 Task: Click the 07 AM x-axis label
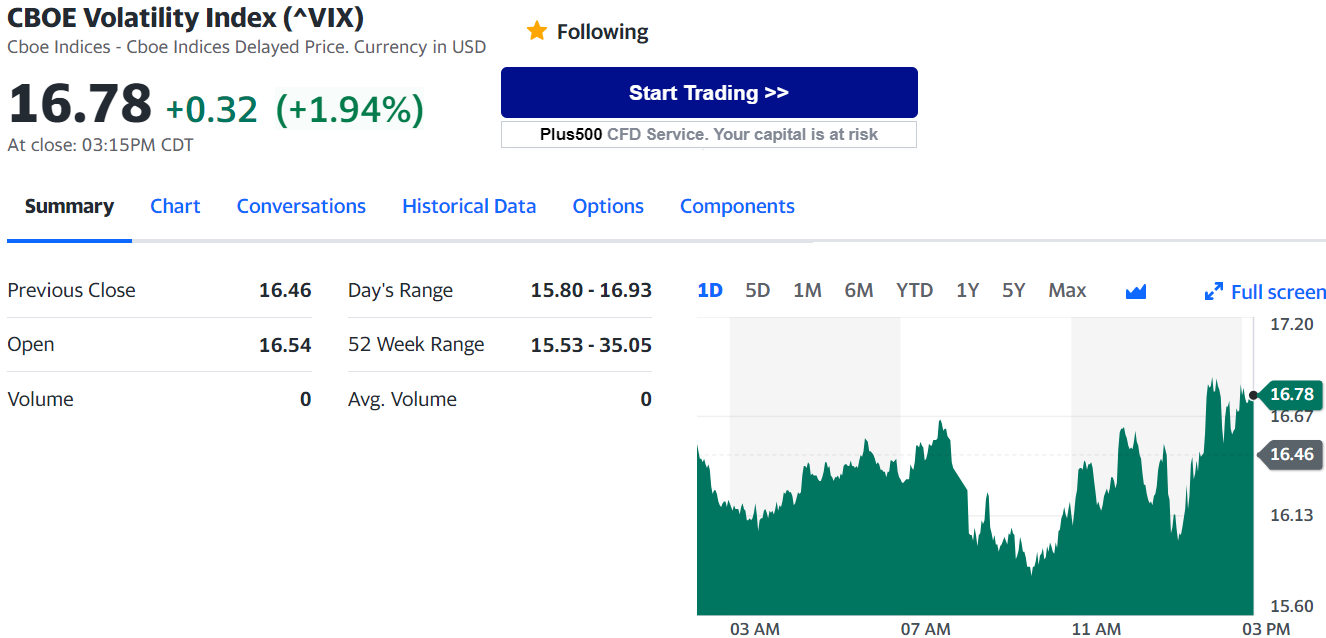[x=926, y=629]
